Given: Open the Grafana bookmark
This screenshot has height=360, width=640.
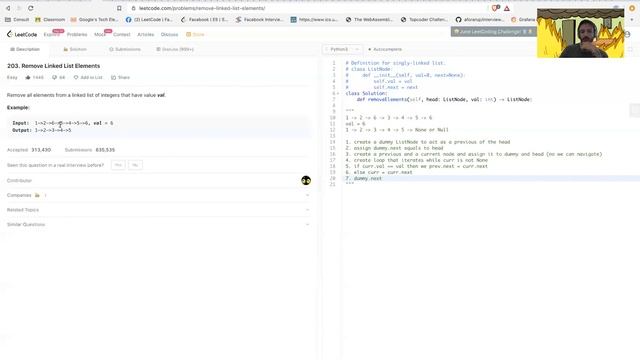Looking at the screenshot, I should [523, 19].
